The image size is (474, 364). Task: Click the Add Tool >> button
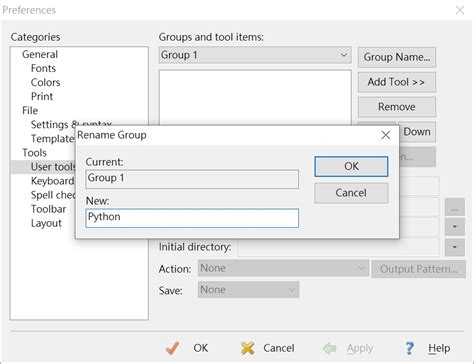(x=397, y=82)
